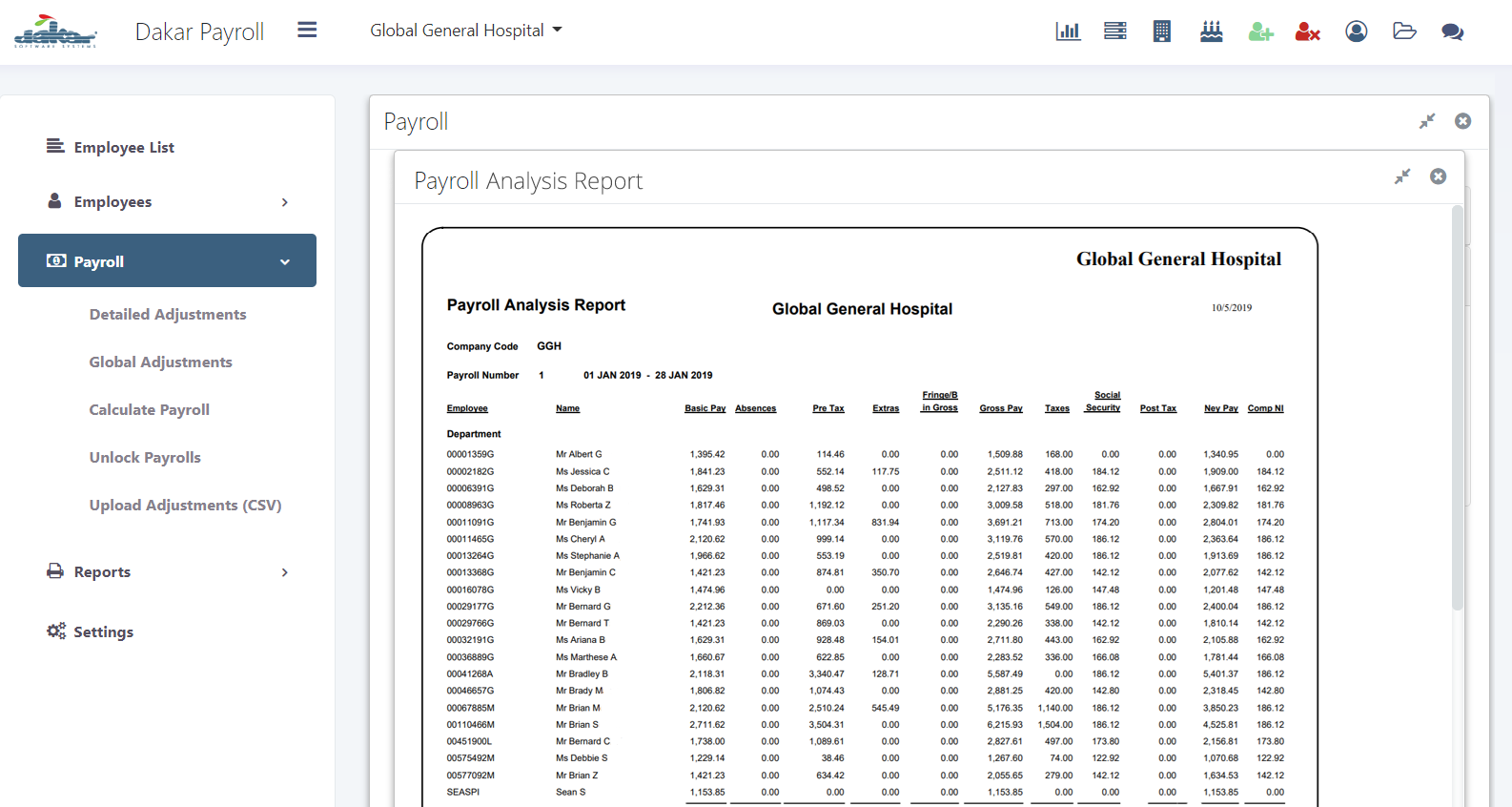Click the Comp NI column header
Screen dimensions: 1512x807
pyautogui.click(x=1266, y=408)
